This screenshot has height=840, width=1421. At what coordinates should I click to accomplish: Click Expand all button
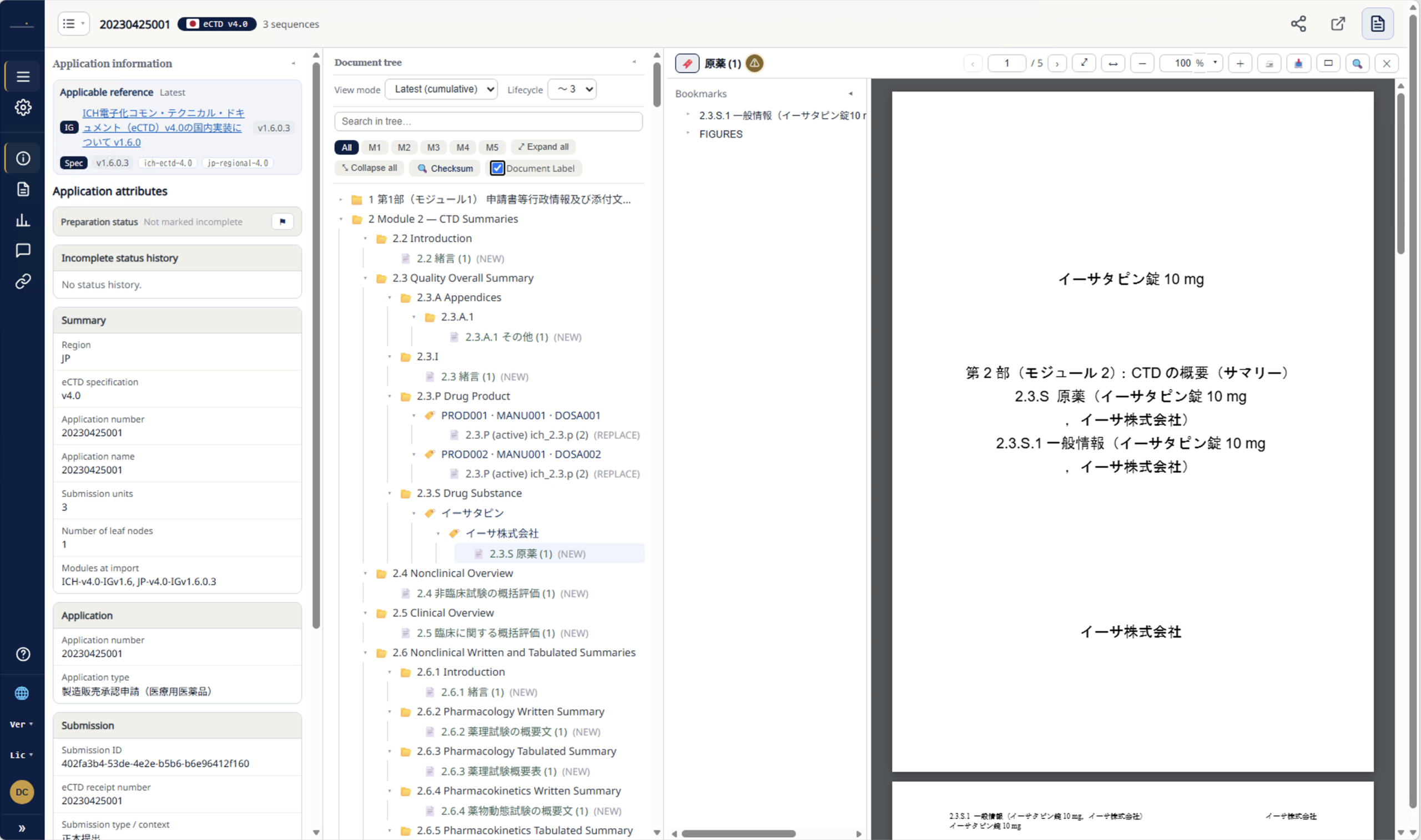(543, 147)
